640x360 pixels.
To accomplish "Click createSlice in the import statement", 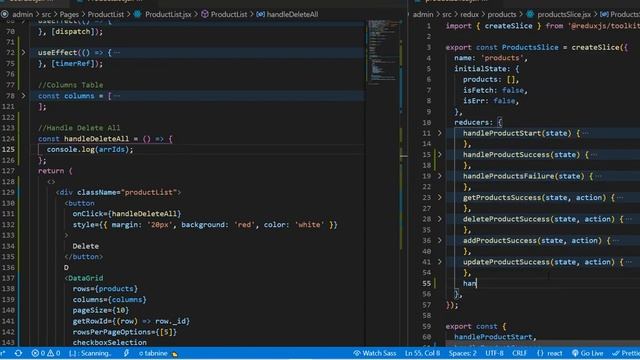I will 508,26.
